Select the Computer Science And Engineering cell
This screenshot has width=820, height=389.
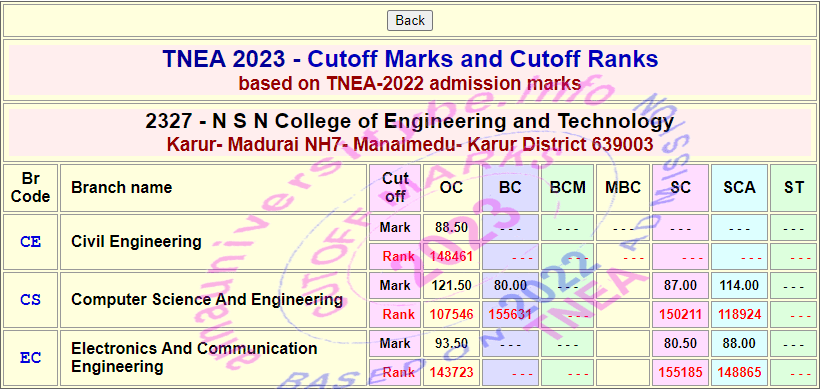(213, 300)
